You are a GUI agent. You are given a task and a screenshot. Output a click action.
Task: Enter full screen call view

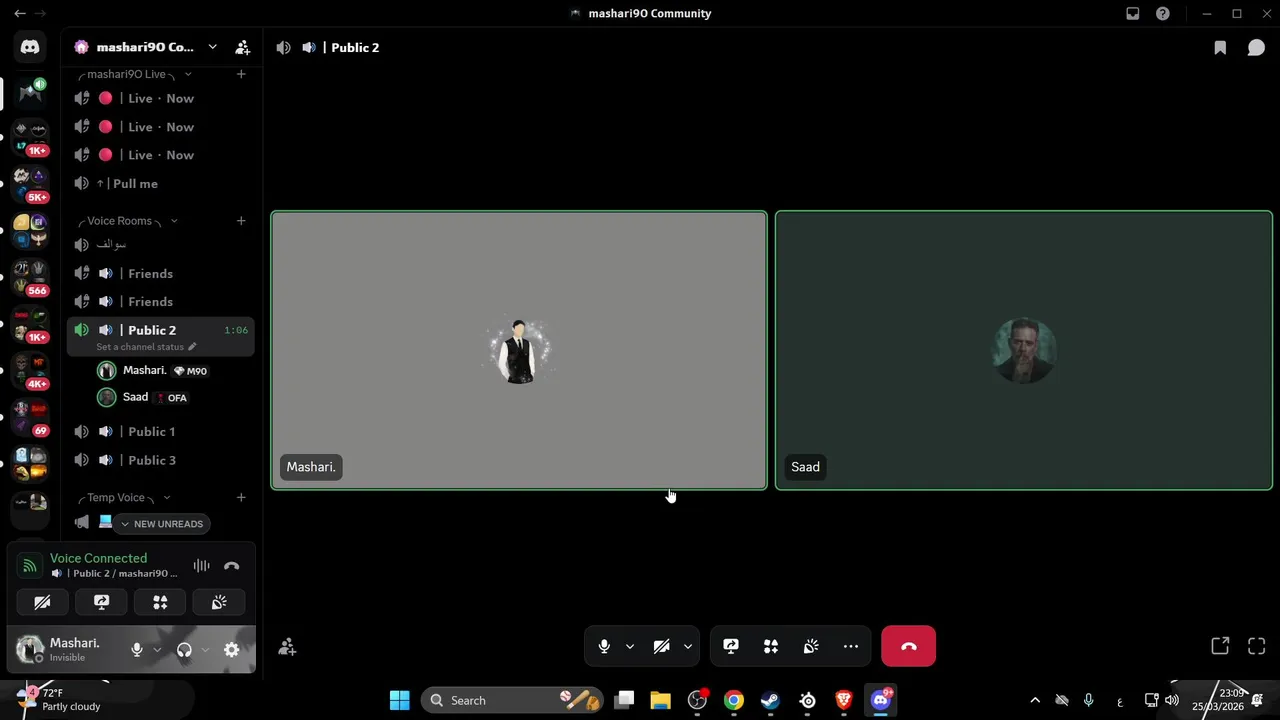pyautogui.click(x=1257, y=646)
